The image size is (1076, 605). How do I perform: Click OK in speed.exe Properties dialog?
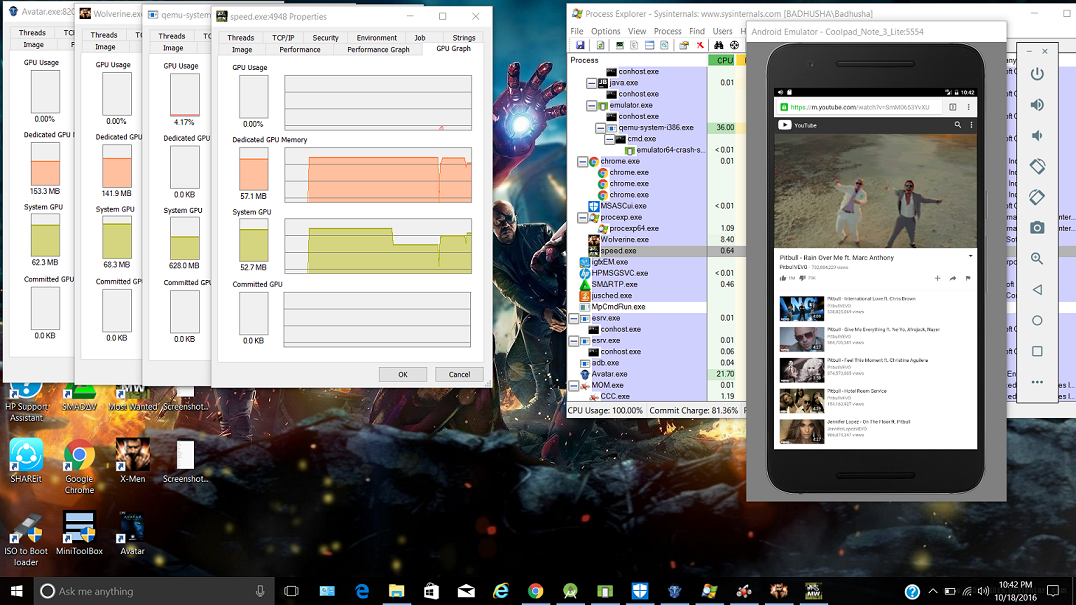point(403,375)
